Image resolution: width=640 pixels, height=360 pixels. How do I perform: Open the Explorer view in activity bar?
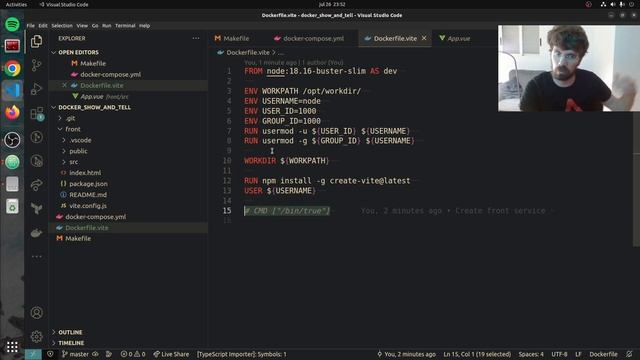point(36,41)
